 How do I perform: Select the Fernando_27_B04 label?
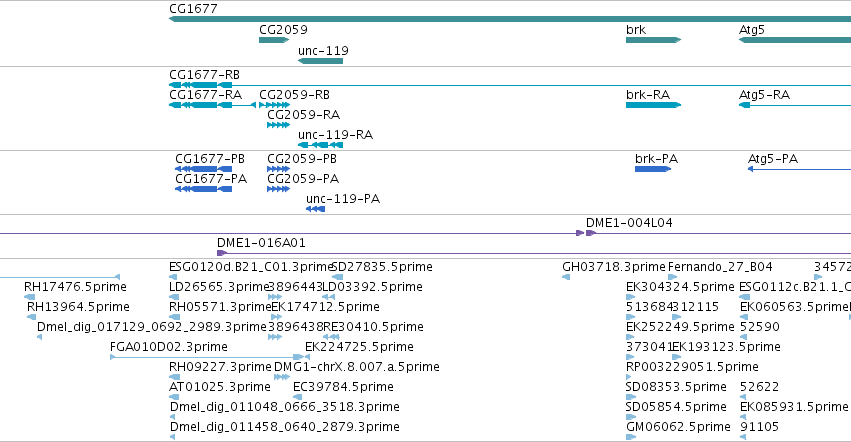(x=720, y=267)
